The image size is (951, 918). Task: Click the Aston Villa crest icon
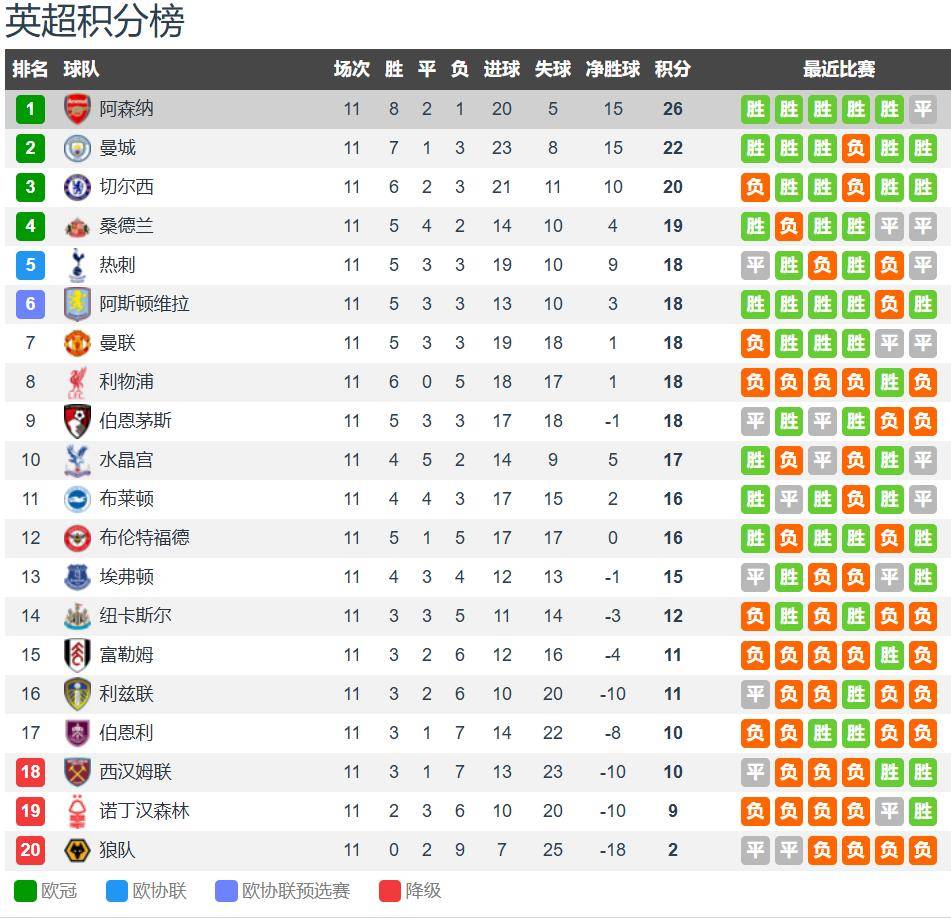click(77, 304)
